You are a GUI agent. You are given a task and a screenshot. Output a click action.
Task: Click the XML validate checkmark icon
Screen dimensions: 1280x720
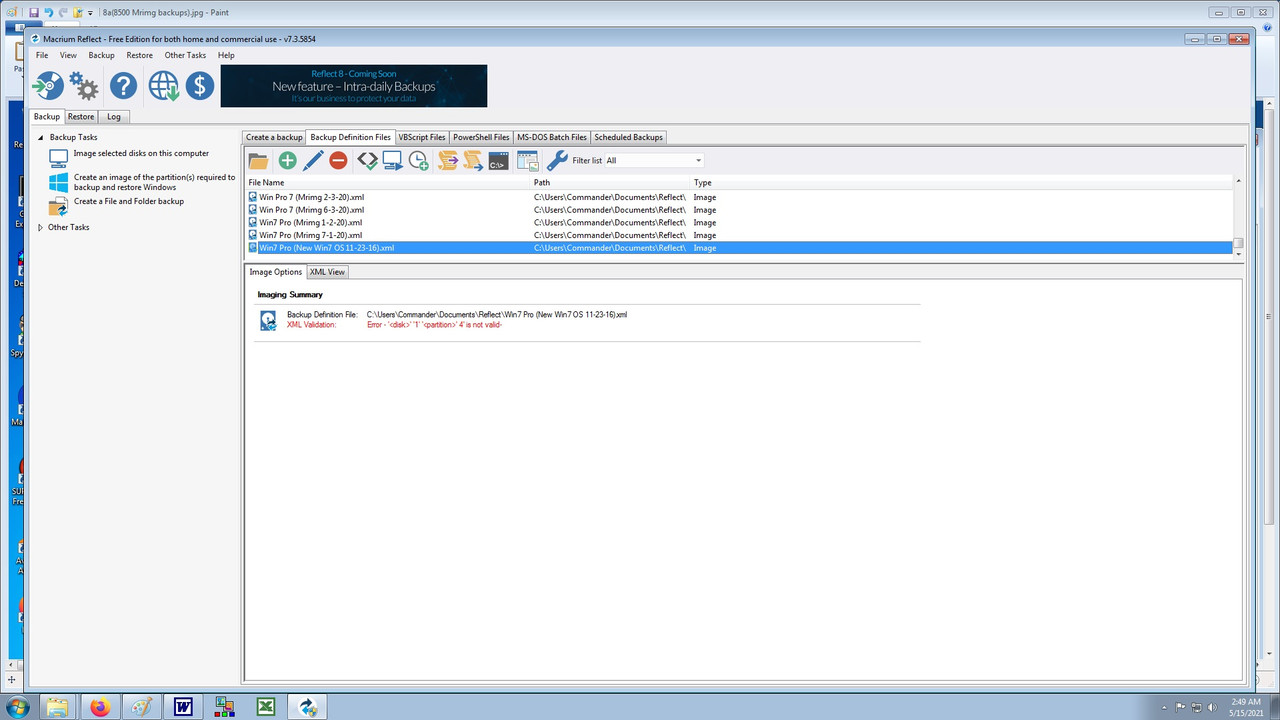click(367, 160)
